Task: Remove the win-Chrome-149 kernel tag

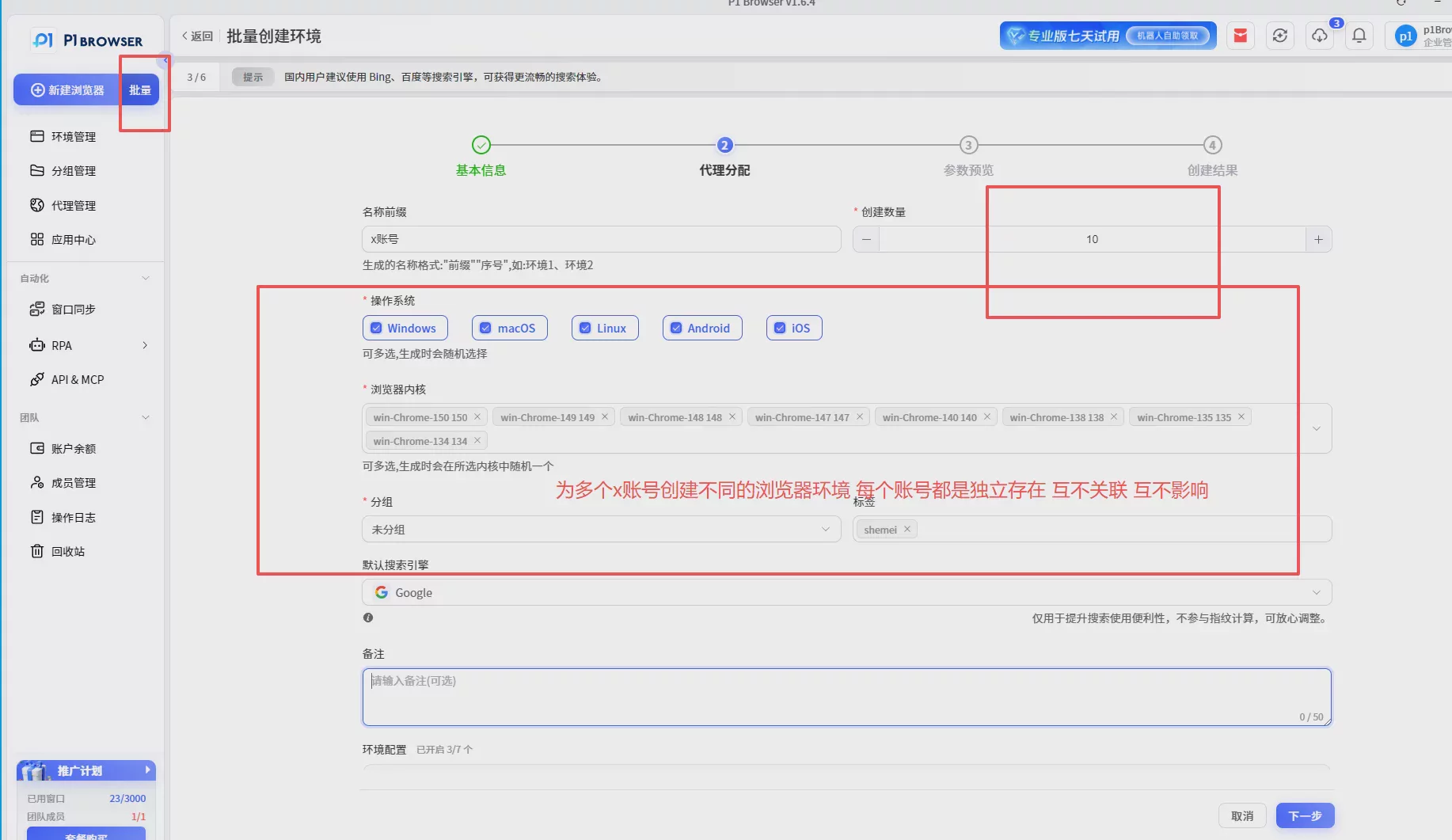Action: 605,416
